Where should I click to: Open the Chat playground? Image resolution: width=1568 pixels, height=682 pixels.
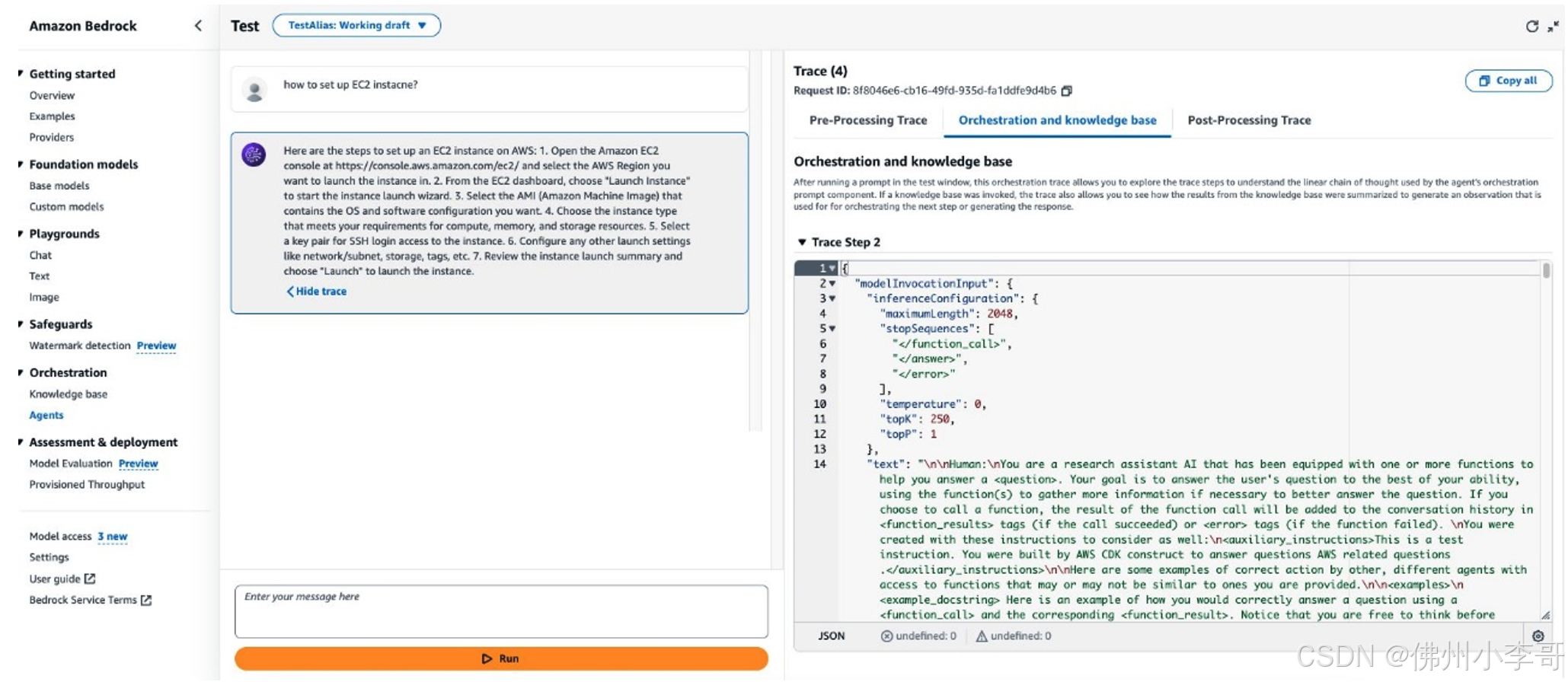click(x=40, y=255)
